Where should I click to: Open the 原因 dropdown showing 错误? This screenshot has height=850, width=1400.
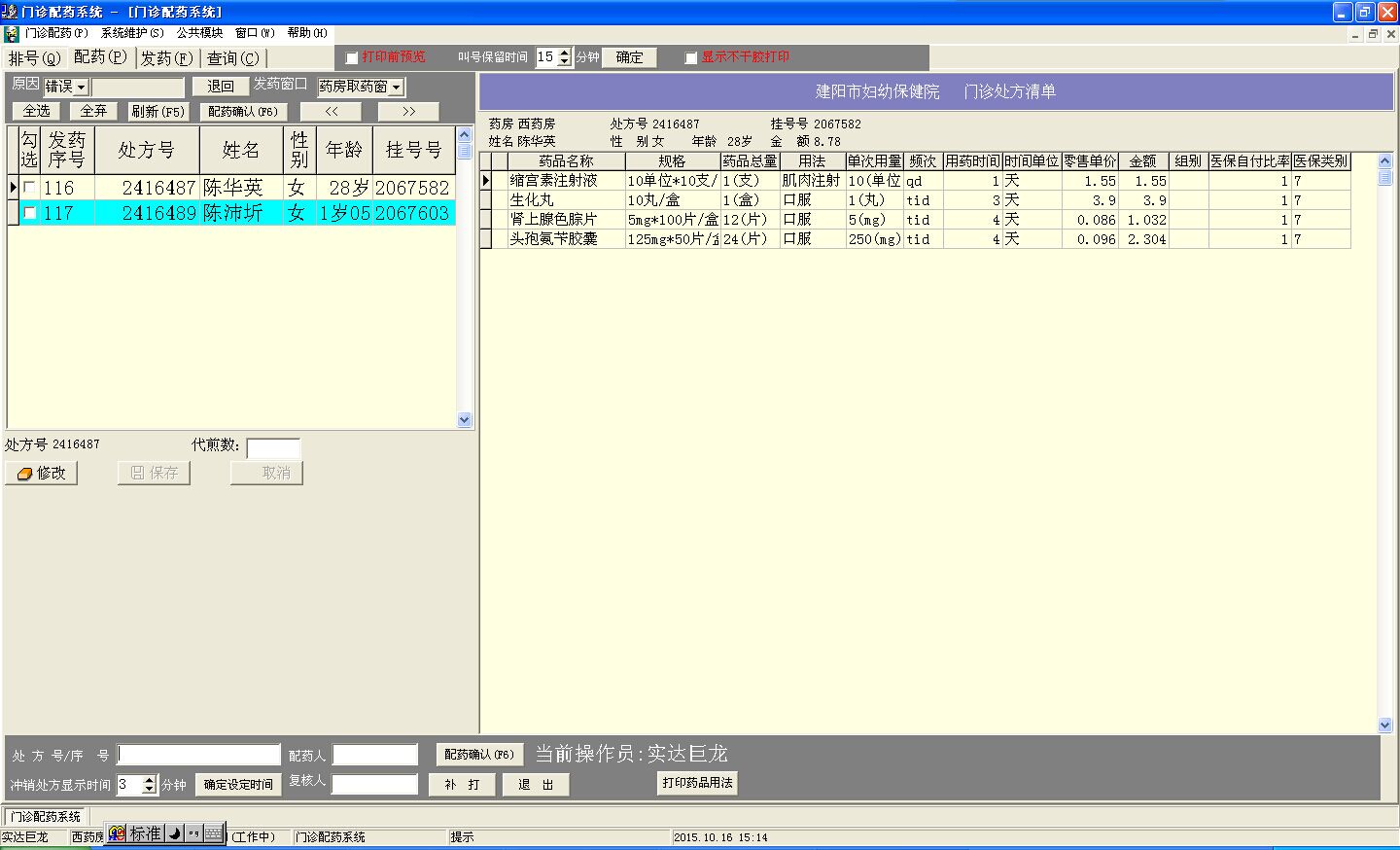tap(81, 88)
